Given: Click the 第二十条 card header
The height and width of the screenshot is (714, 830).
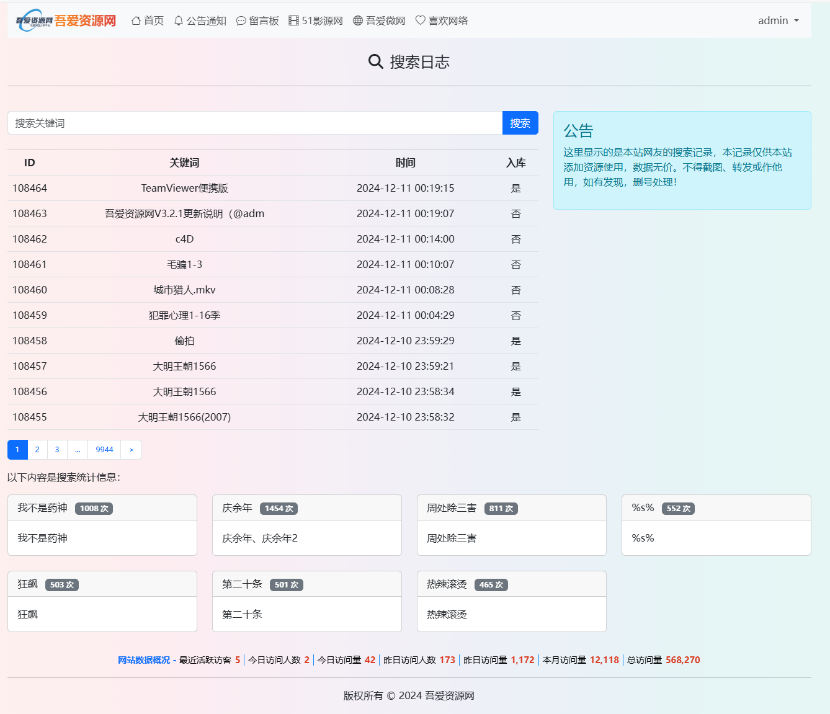Looking at the screenshot, I should (307, 584).
